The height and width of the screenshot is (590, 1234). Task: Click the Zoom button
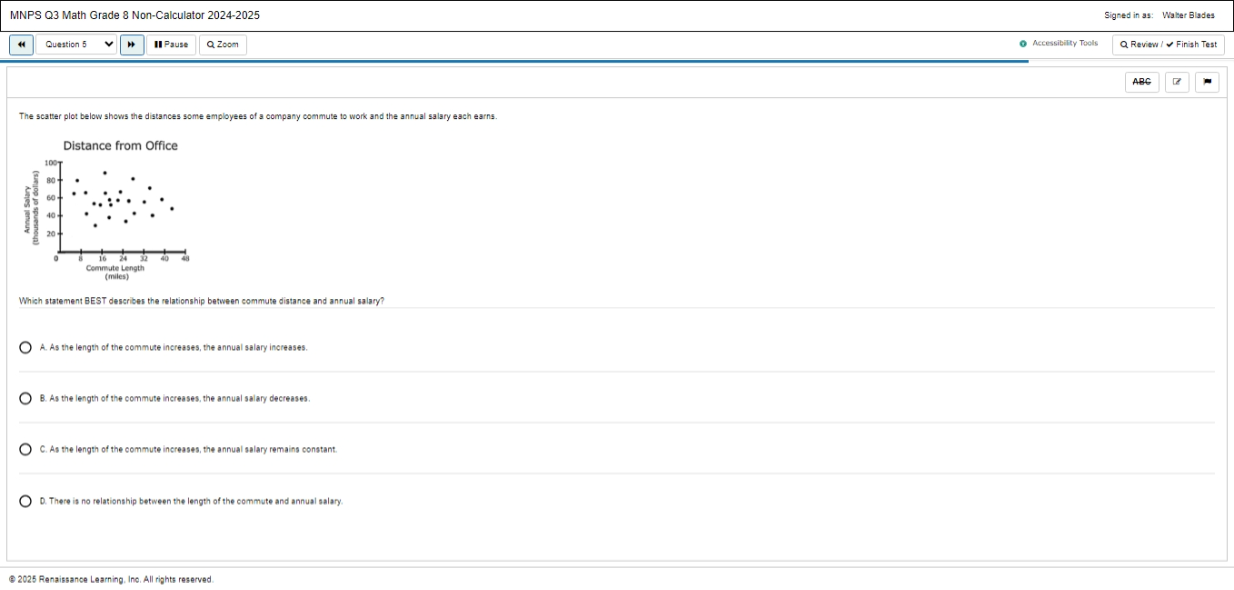coord(223,45)
